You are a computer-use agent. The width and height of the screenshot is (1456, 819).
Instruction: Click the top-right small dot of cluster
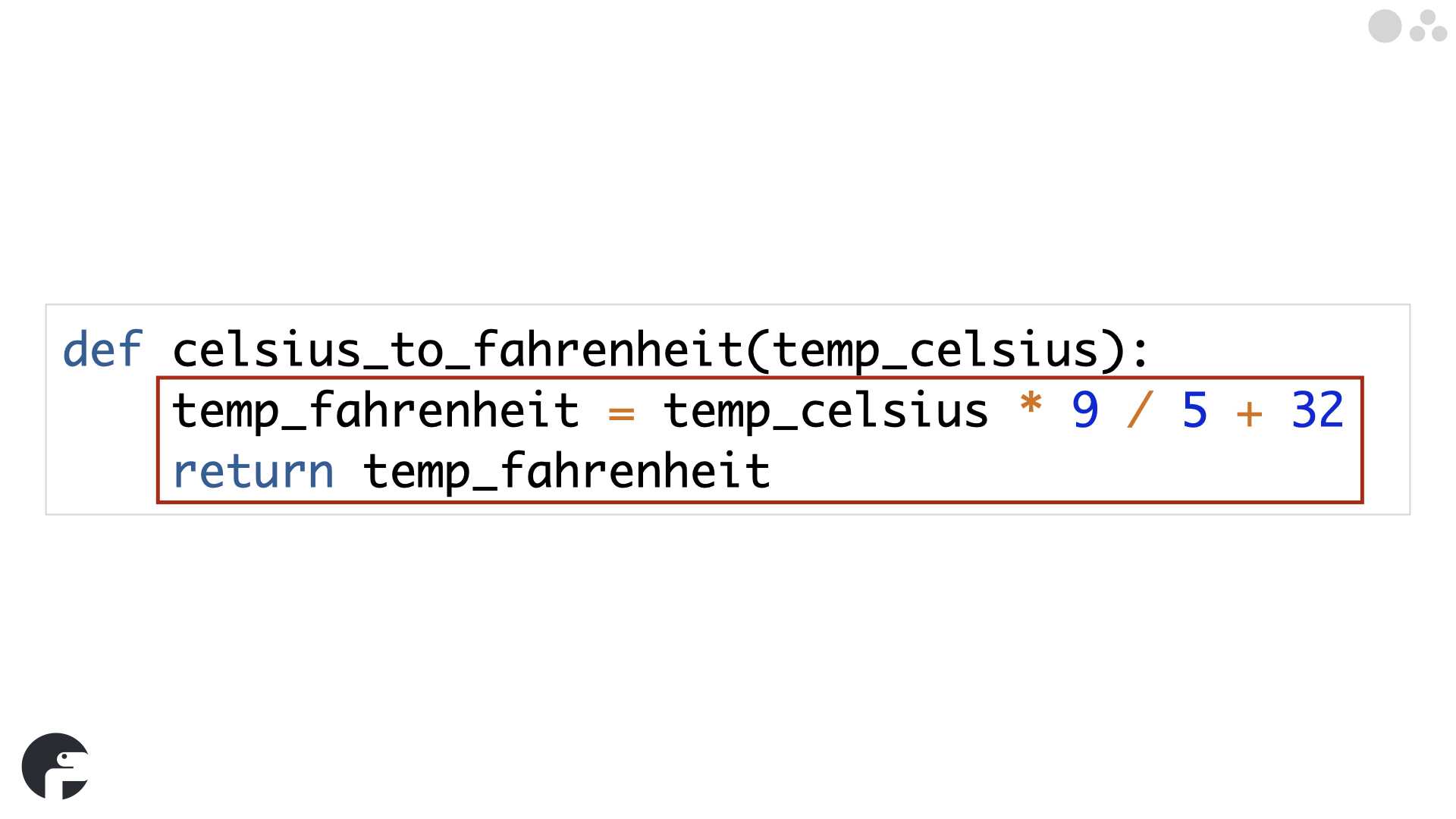[x=1428, y=17]
